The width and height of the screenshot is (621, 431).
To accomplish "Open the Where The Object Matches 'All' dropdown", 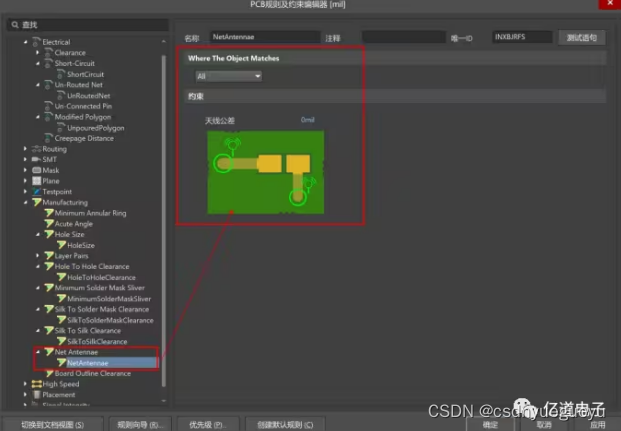I will point(229,76).
